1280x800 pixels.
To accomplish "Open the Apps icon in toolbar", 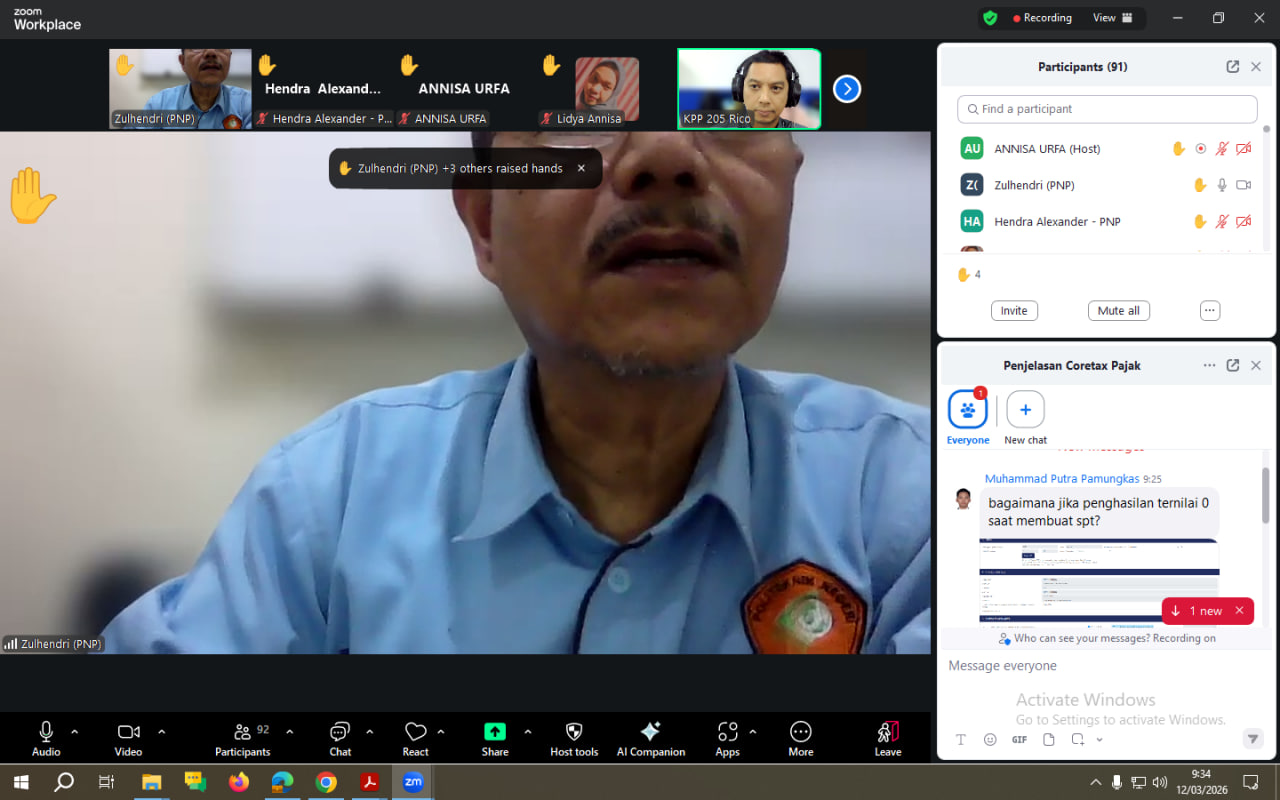I will (727, 732).
